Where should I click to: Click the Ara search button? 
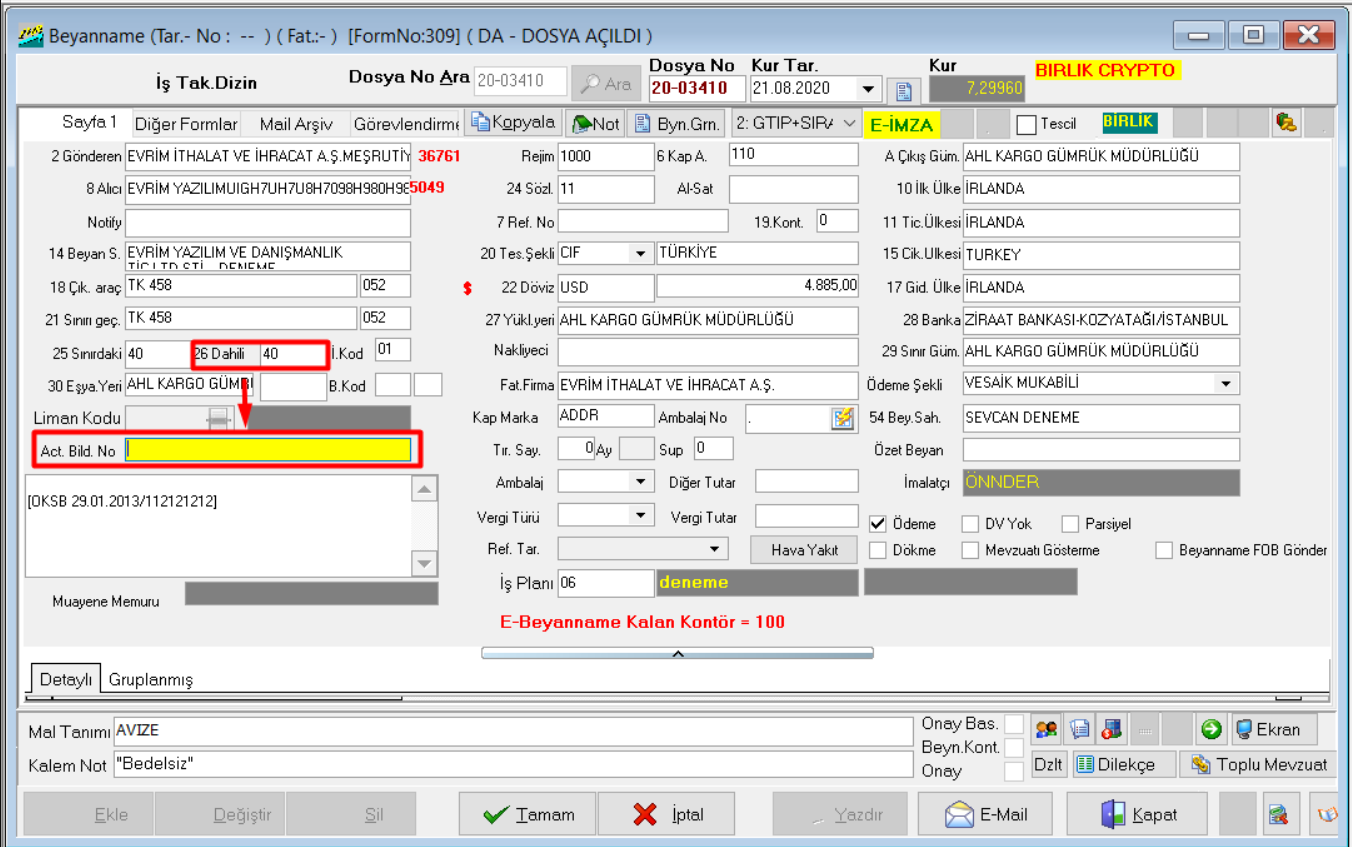[606, 85]
